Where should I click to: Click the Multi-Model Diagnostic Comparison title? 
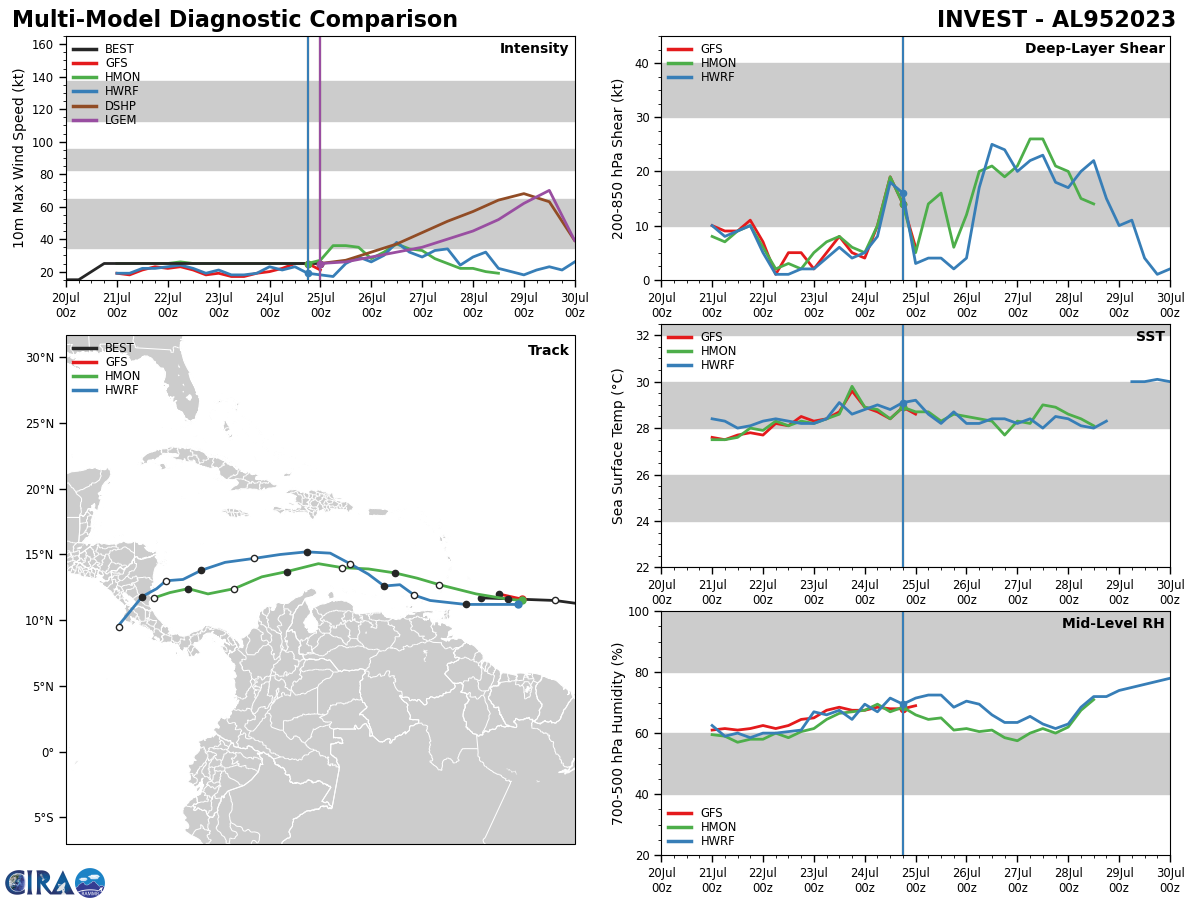(235, 20)
